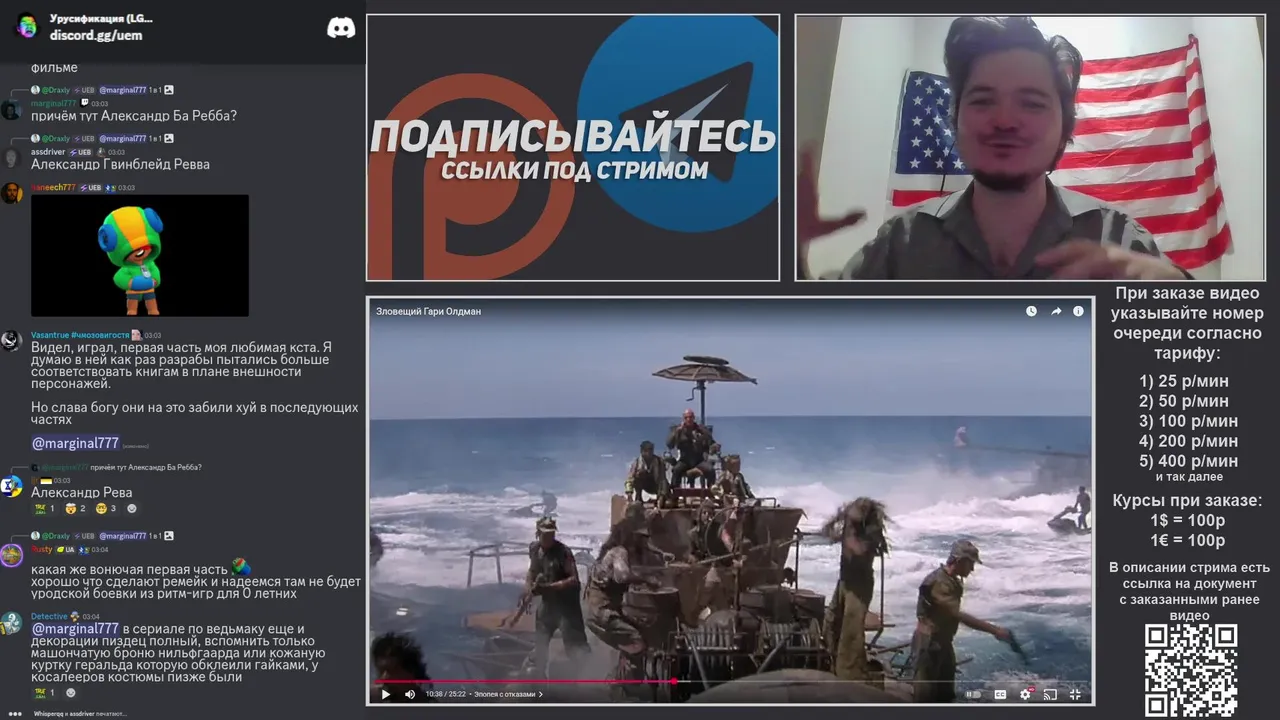Click the message "Александр Гвинблейд Ревва"
The image size is (1280, 720).
(x=120, y=164)
